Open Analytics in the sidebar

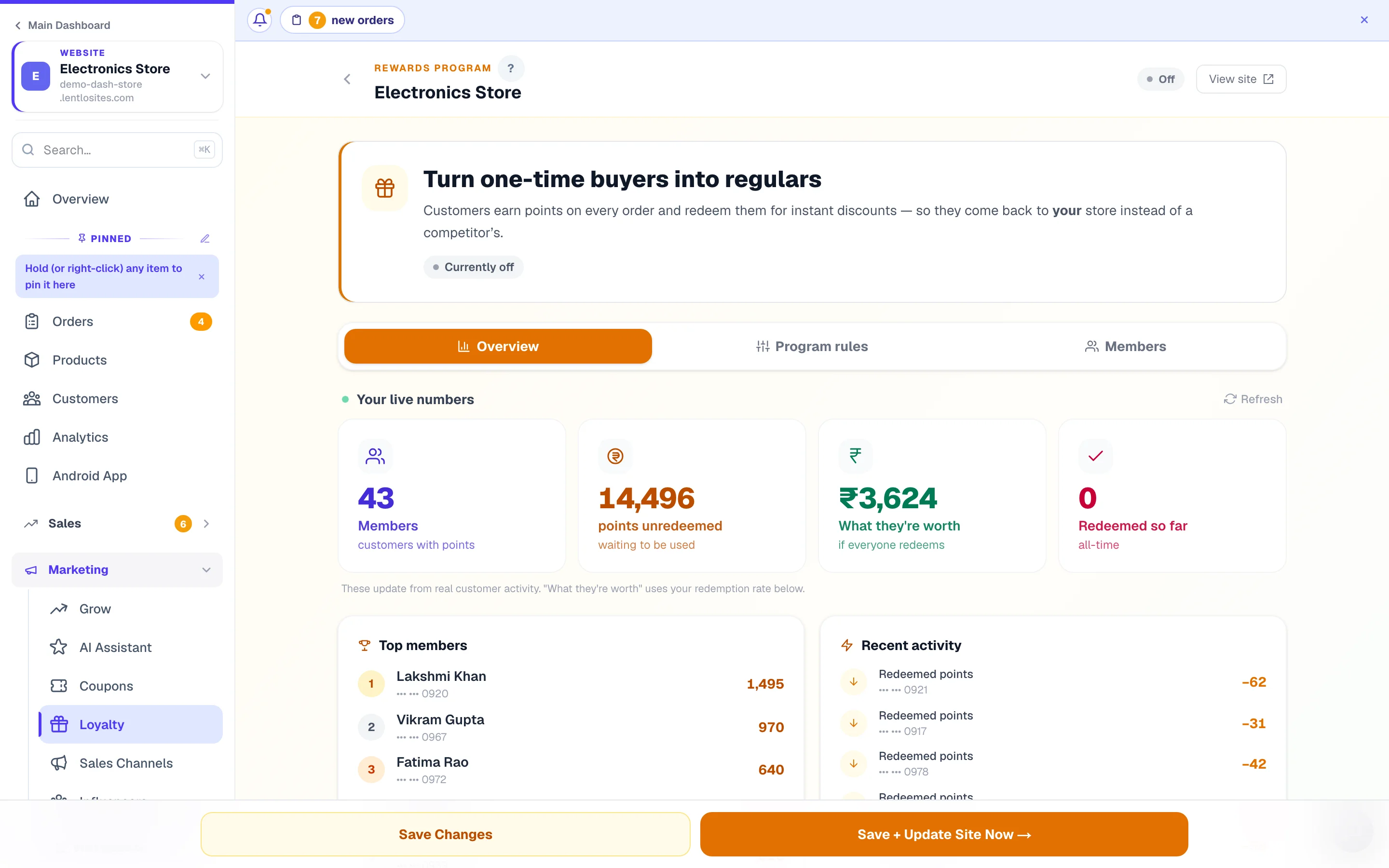coord(117,437)
